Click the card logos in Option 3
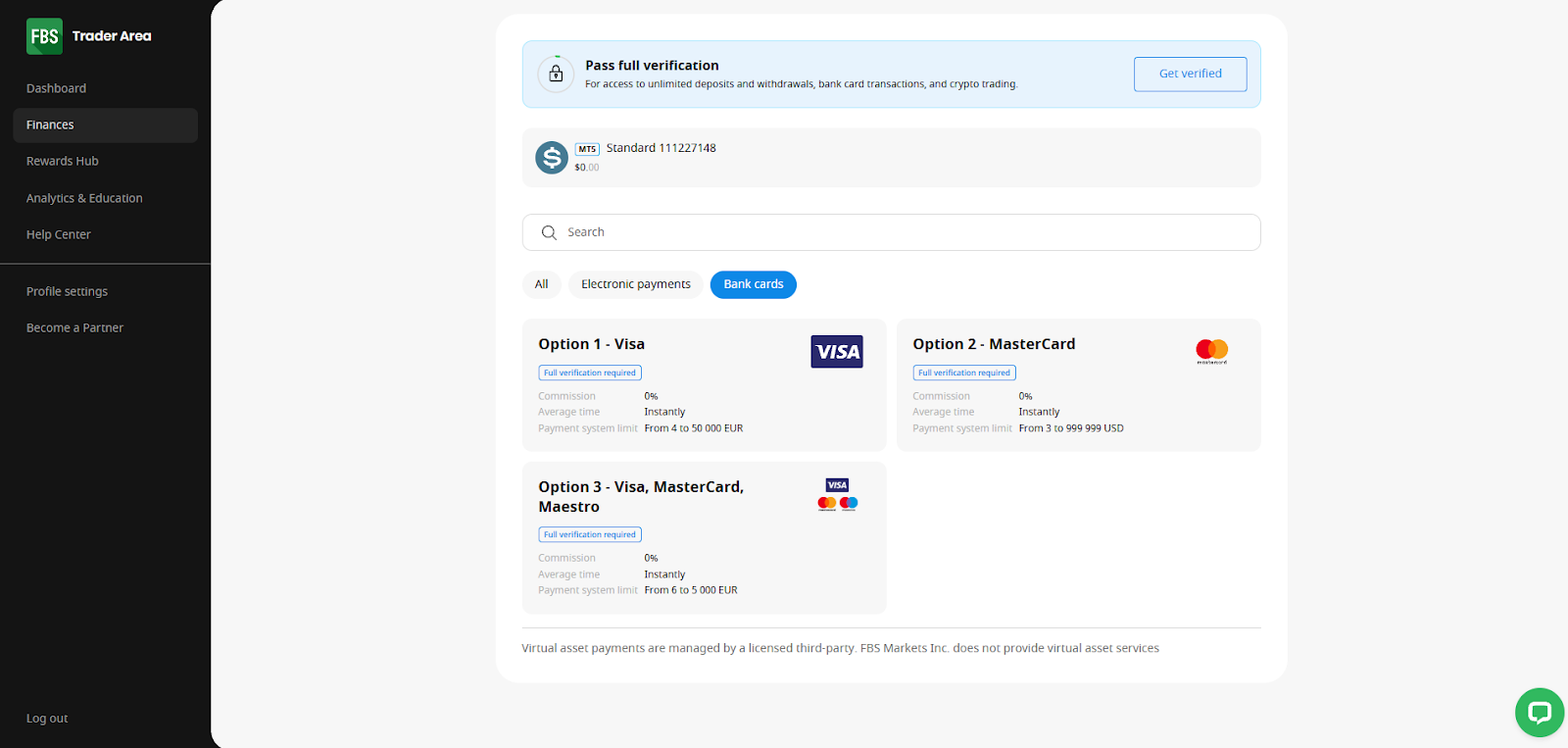 click(838, 495)
